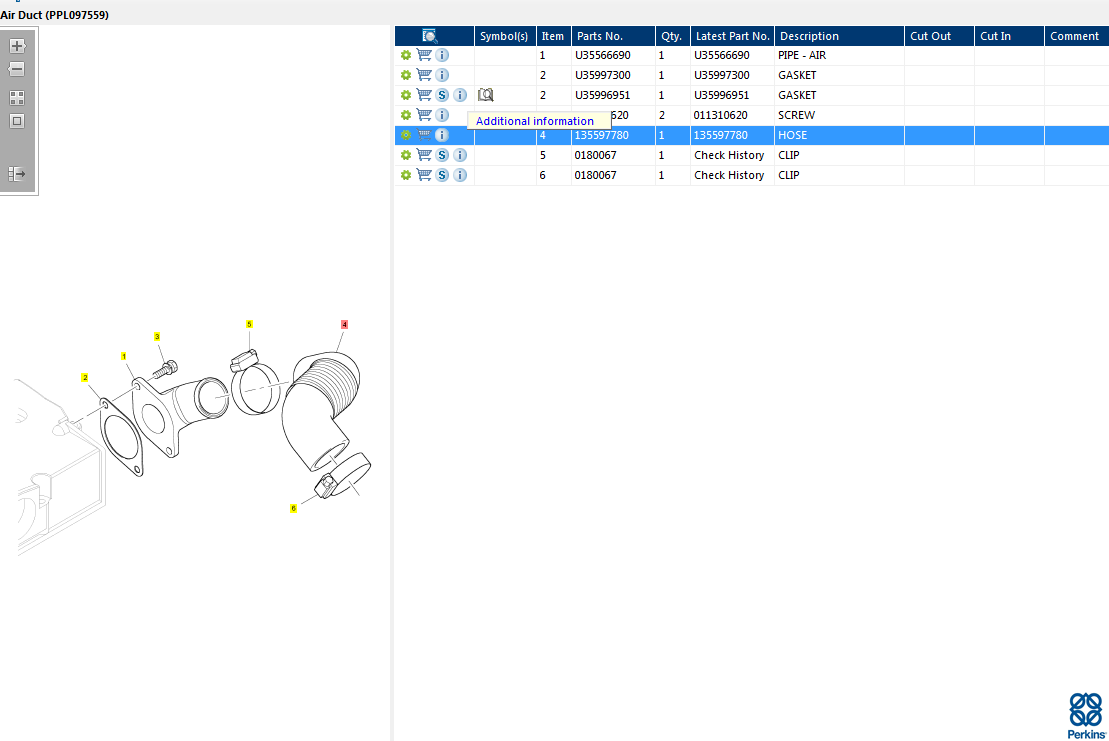Select callout 2 in the diagram

pos(85,378)
